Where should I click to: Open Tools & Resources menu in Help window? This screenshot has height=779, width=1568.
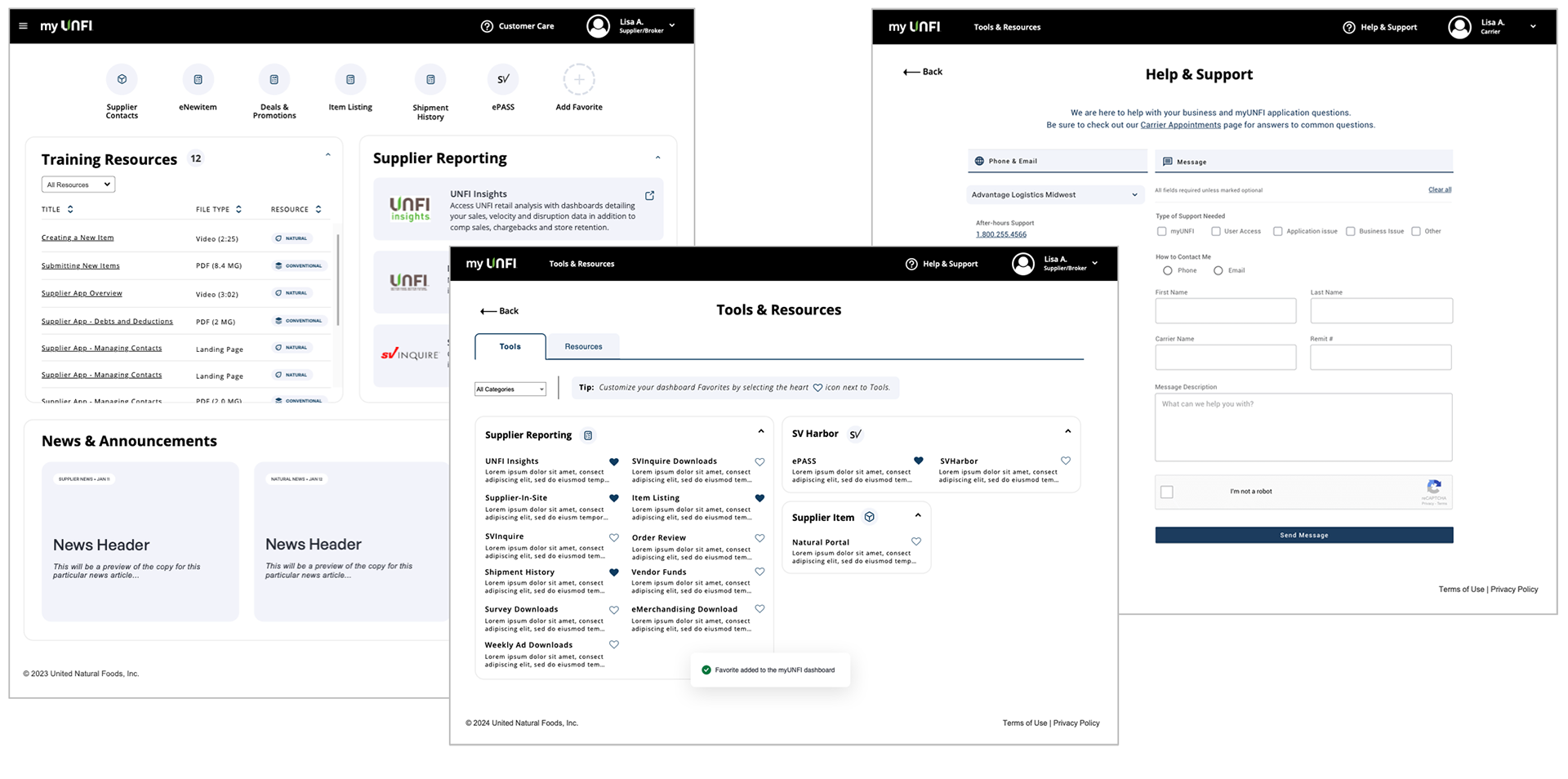click(x=1007, y=27)
